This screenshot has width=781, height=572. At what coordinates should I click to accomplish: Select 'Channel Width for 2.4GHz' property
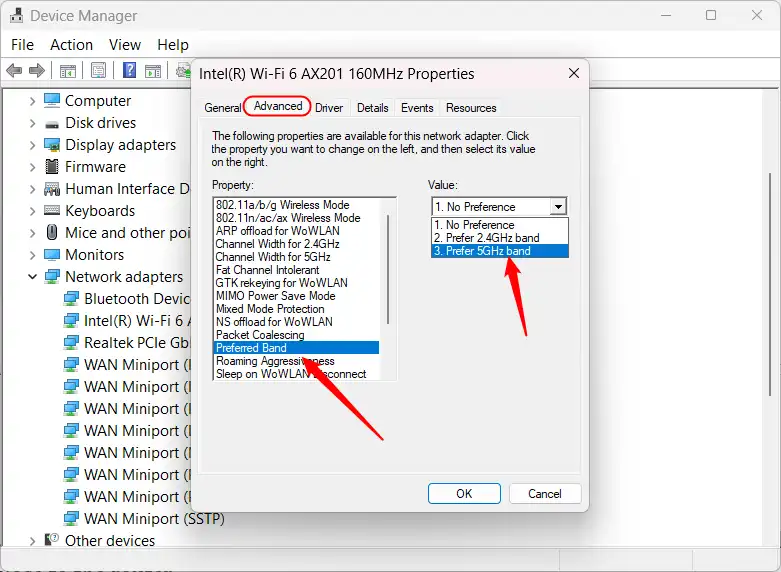[297, 244]
